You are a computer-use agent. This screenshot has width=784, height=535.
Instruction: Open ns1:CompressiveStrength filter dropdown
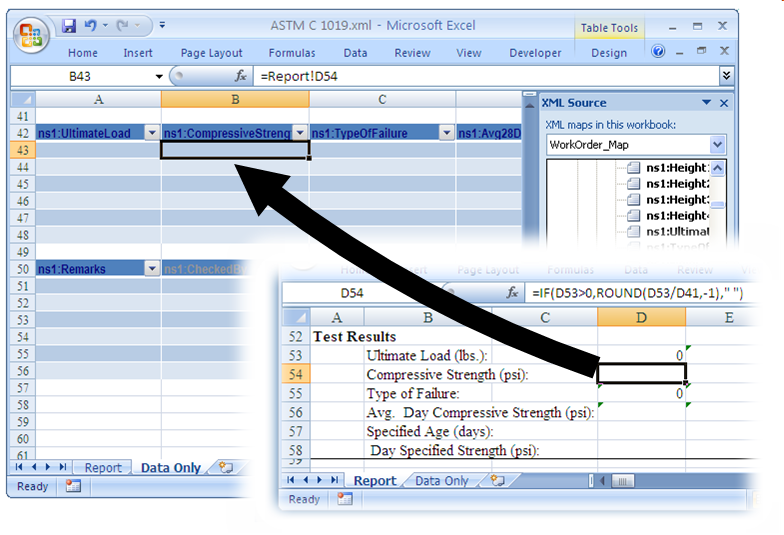pos(300,133)
